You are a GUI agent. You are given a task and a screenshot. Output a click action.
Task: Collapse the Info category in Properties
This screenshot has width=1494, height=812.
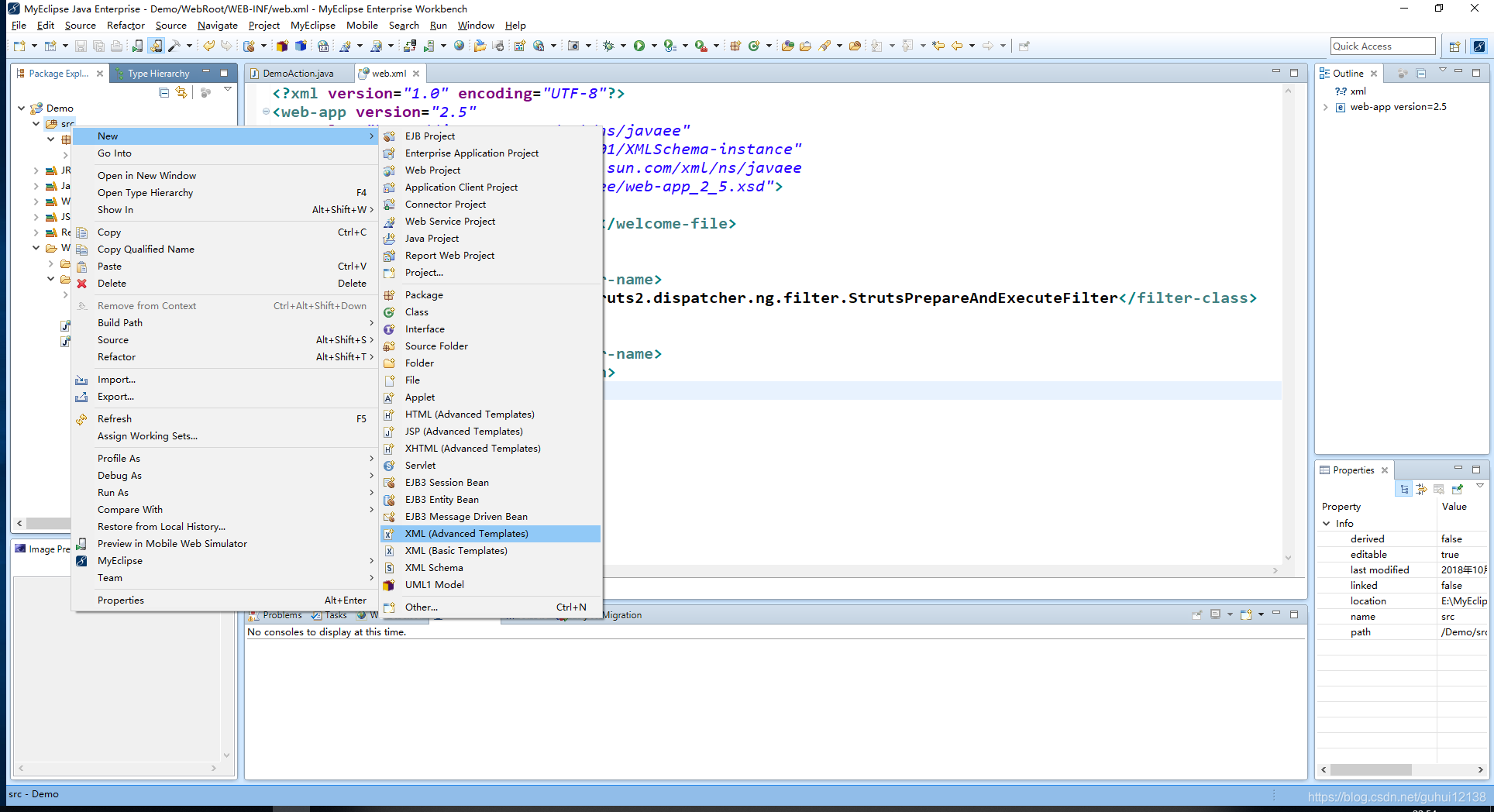[x=1326, y=524]
